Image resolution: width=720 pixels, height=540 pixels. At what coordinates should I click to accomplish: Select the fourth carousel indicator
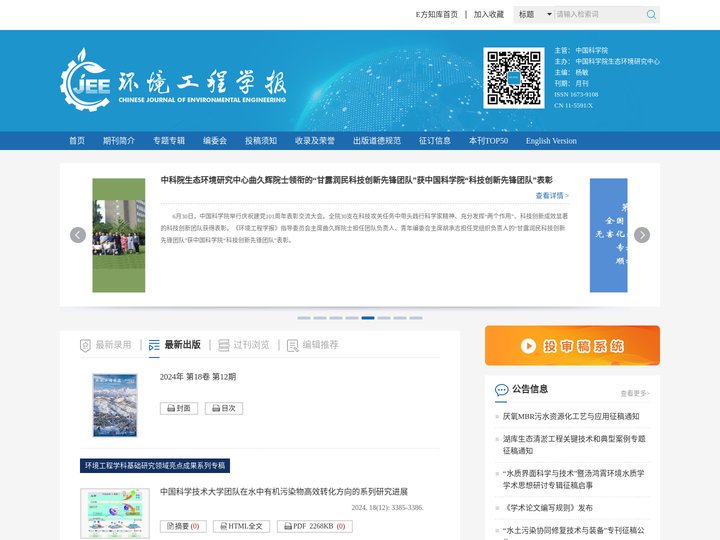click(352, 318)
